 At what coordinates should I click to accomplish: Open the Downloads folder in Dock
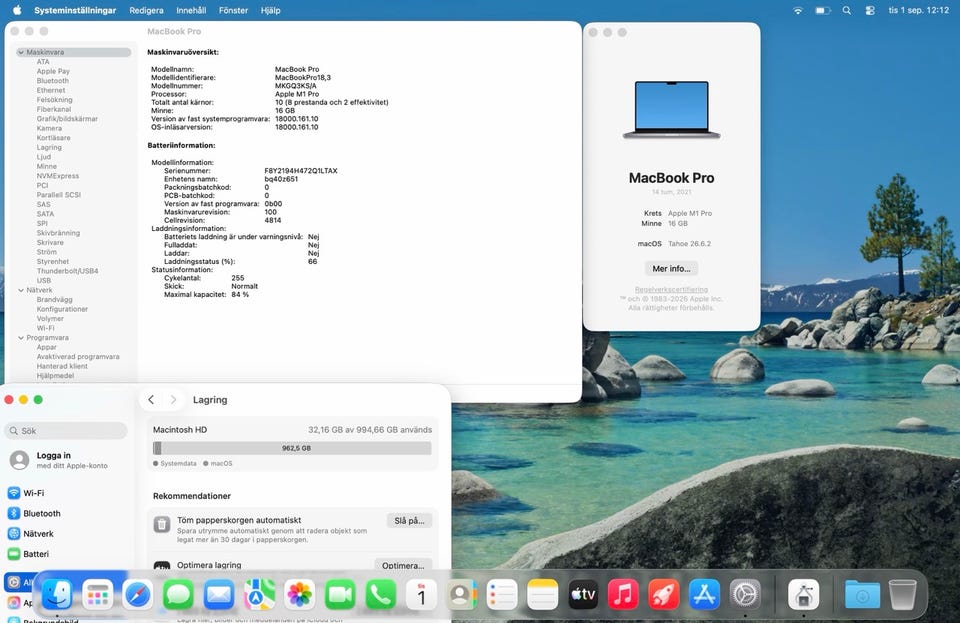(x=862, y=594)
